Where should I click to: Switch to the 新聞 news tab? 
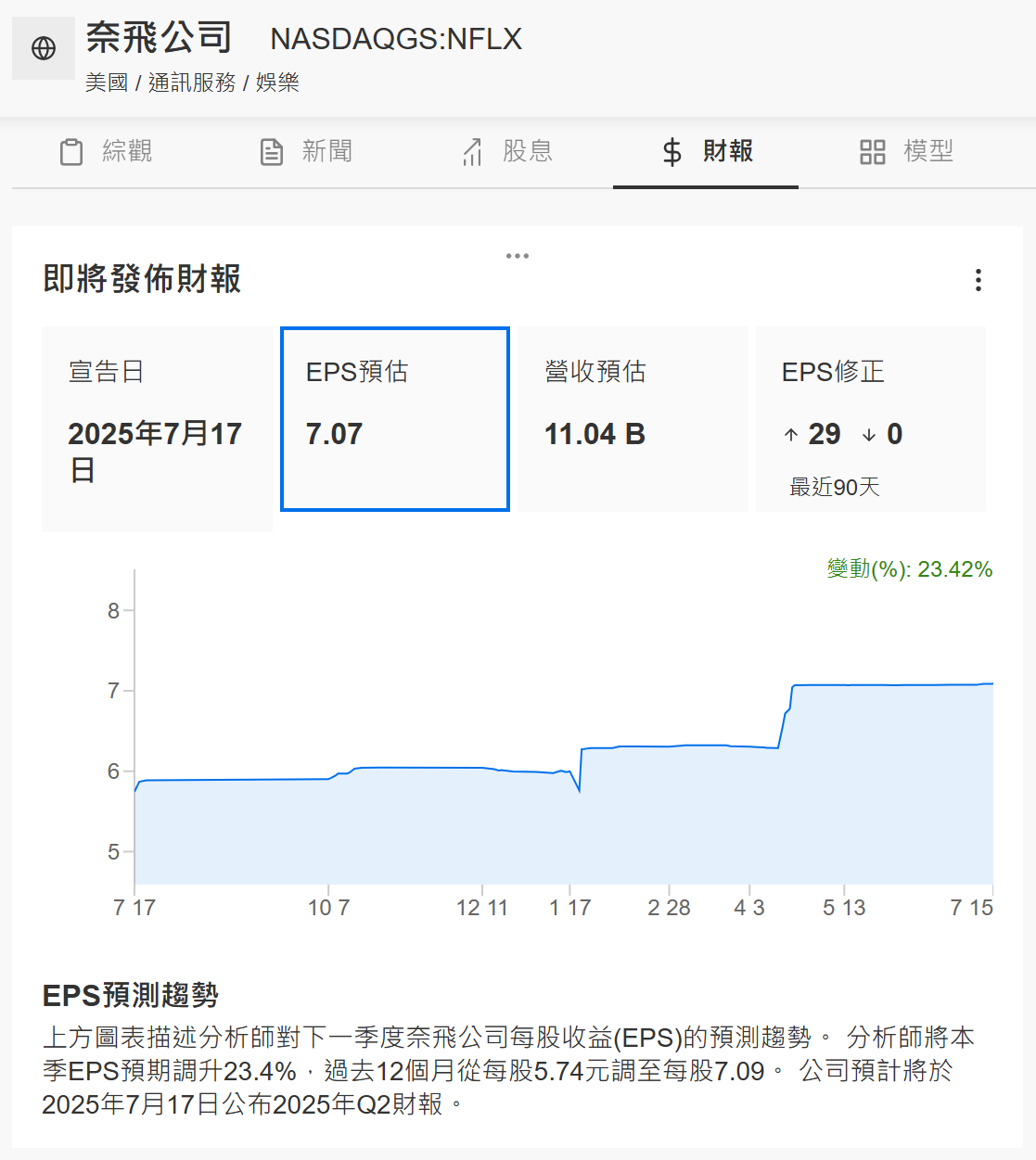click(305, 152)
